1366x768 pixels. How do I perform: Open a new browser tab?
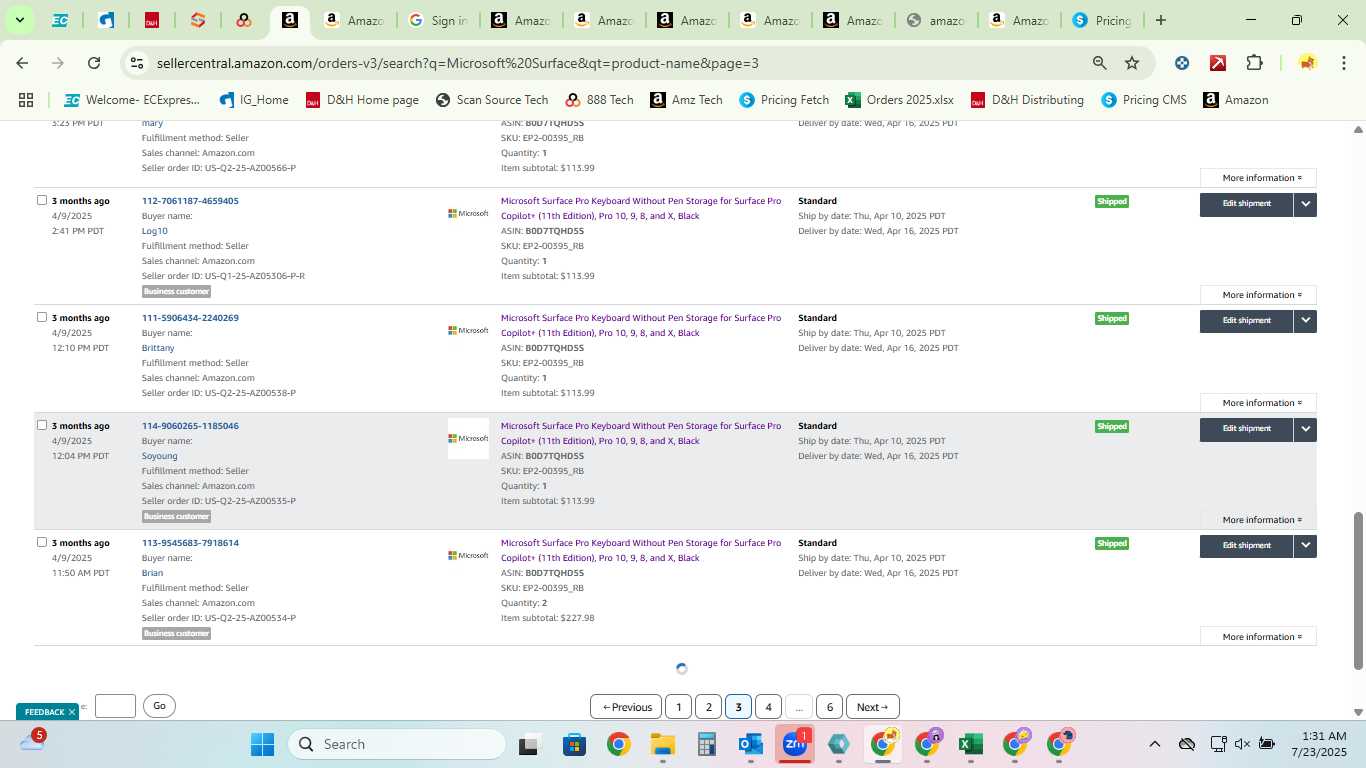pos(1160,20)
